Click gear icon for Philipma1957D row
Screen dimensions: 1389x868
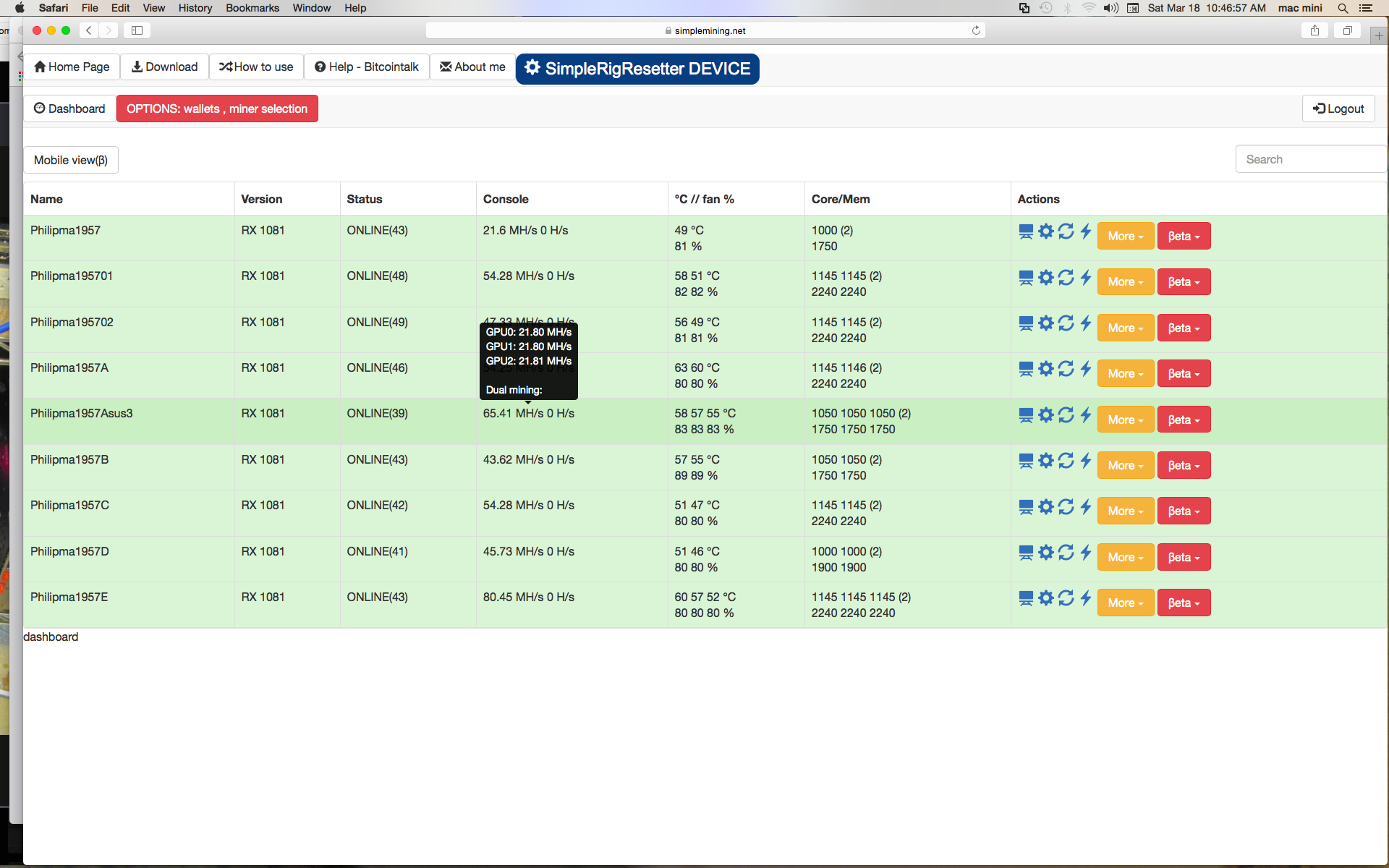point(1046,553)
